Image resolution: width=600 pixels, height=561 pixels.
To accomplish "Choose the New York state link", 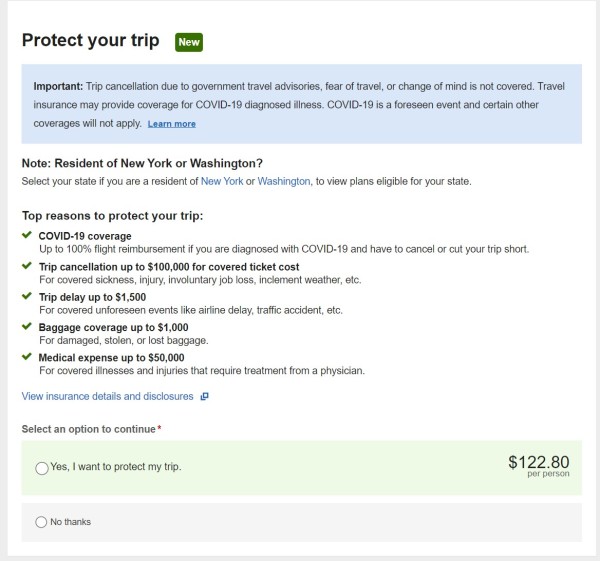I will pos(222,181).
